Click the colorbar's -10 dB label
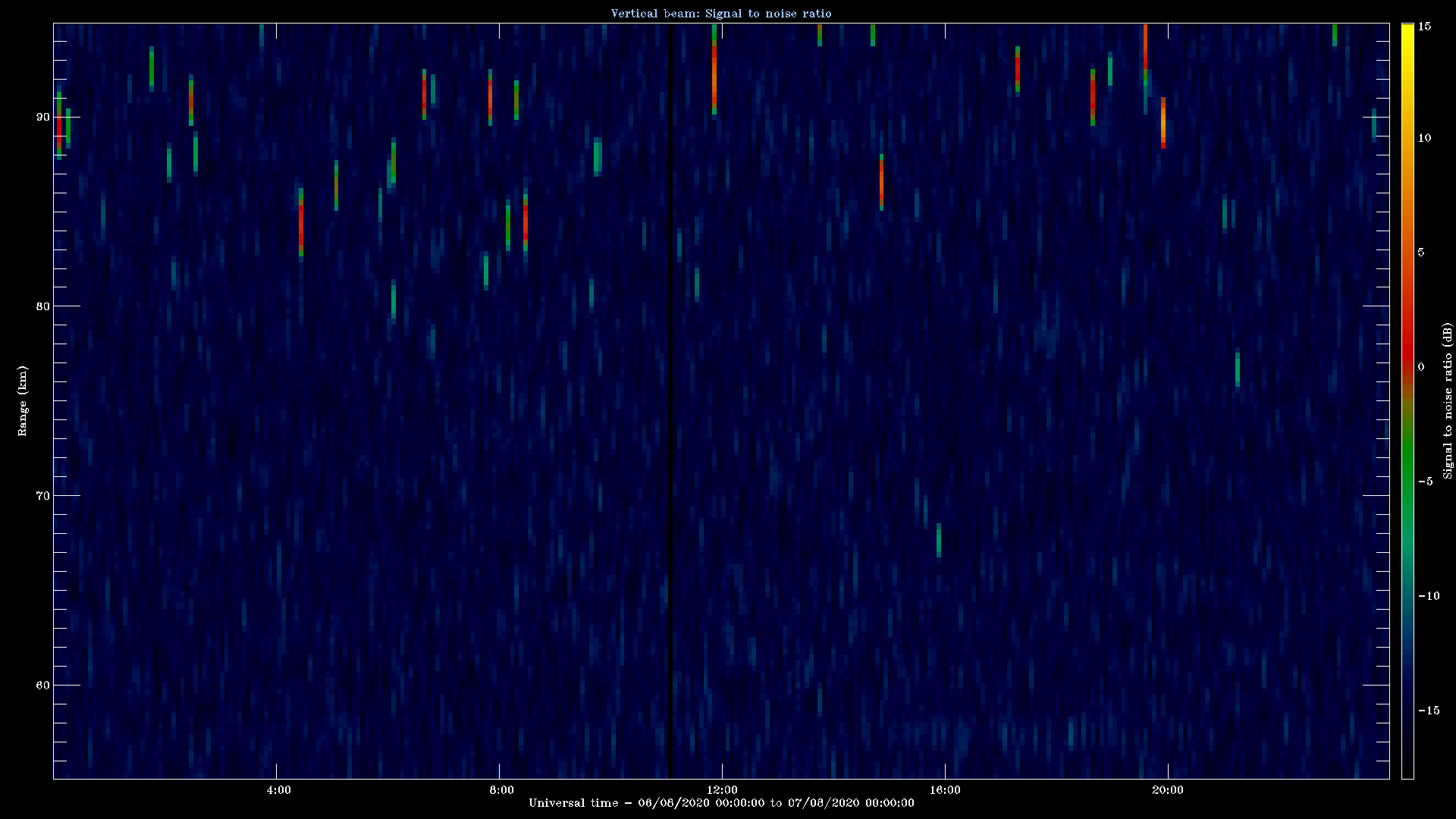This screenshot has width=1456, height=819. 1428,596
